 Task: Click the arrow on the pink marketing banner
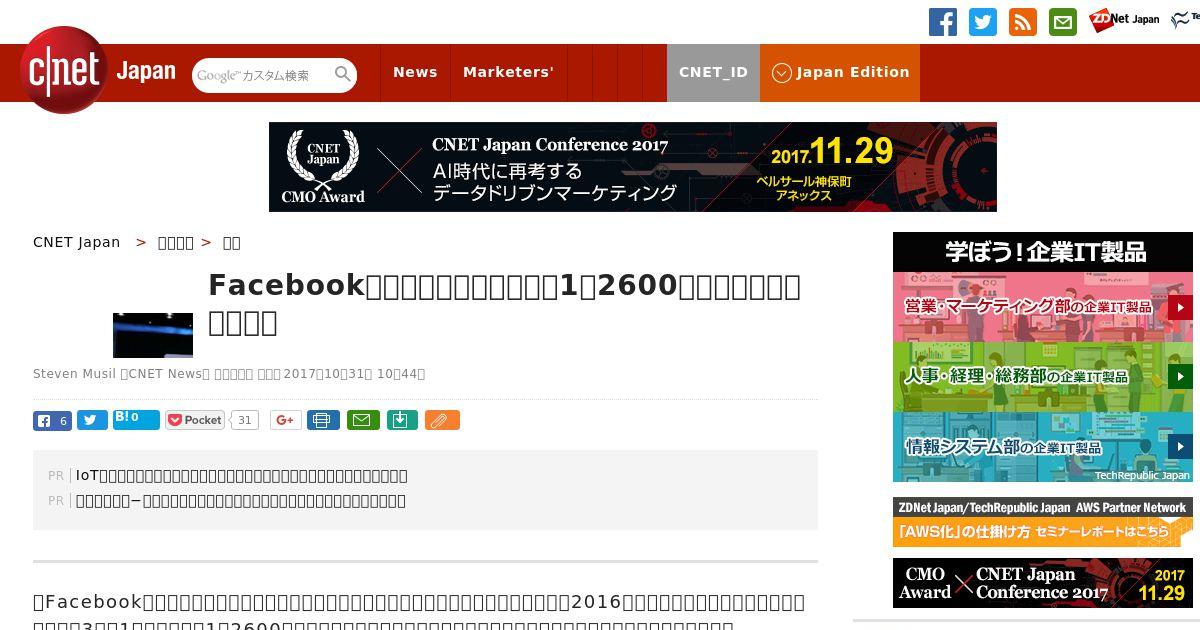tap(1180, 307)
